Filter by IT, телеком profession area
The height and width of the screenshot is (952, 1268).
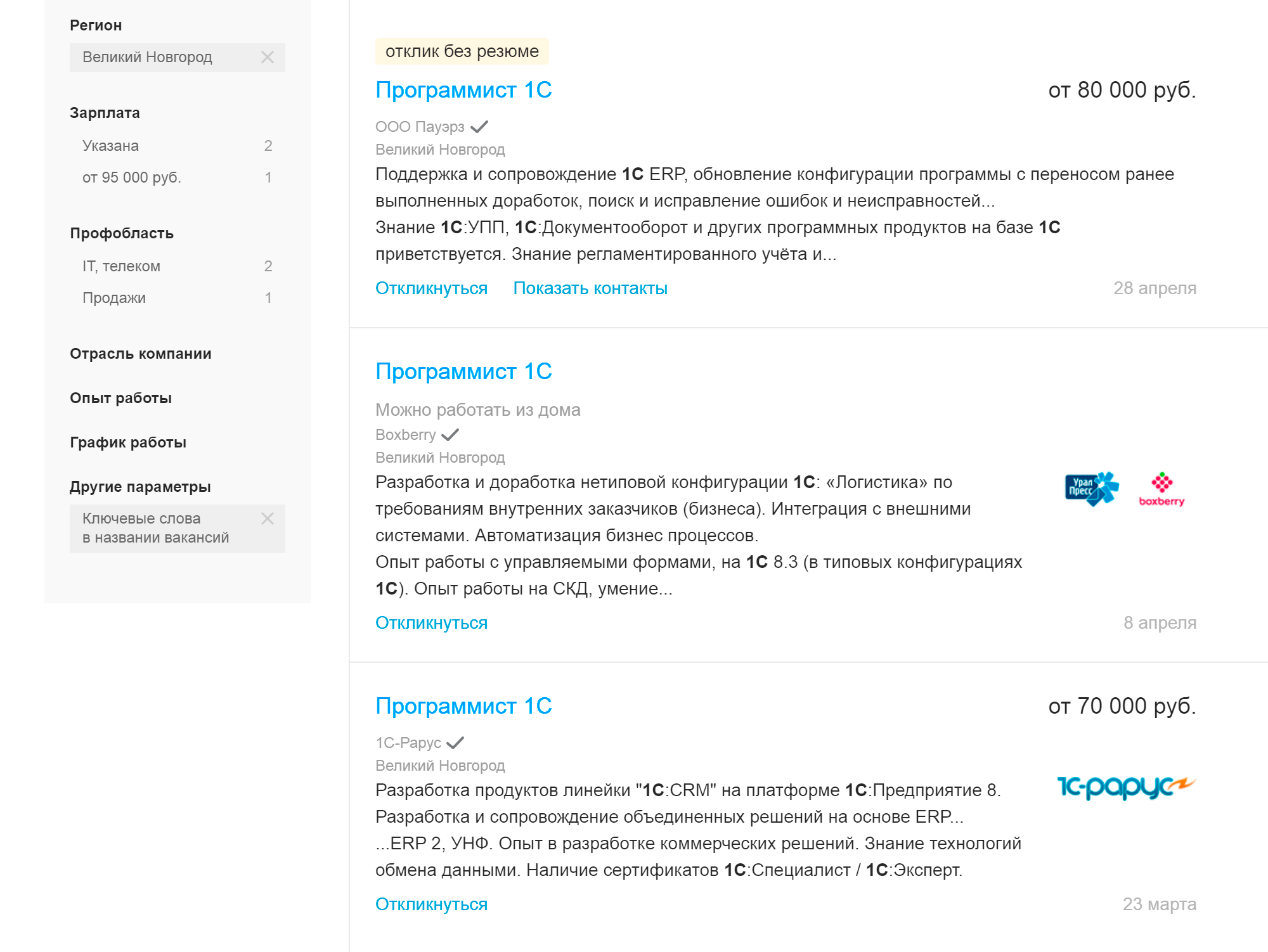(178, 266)
